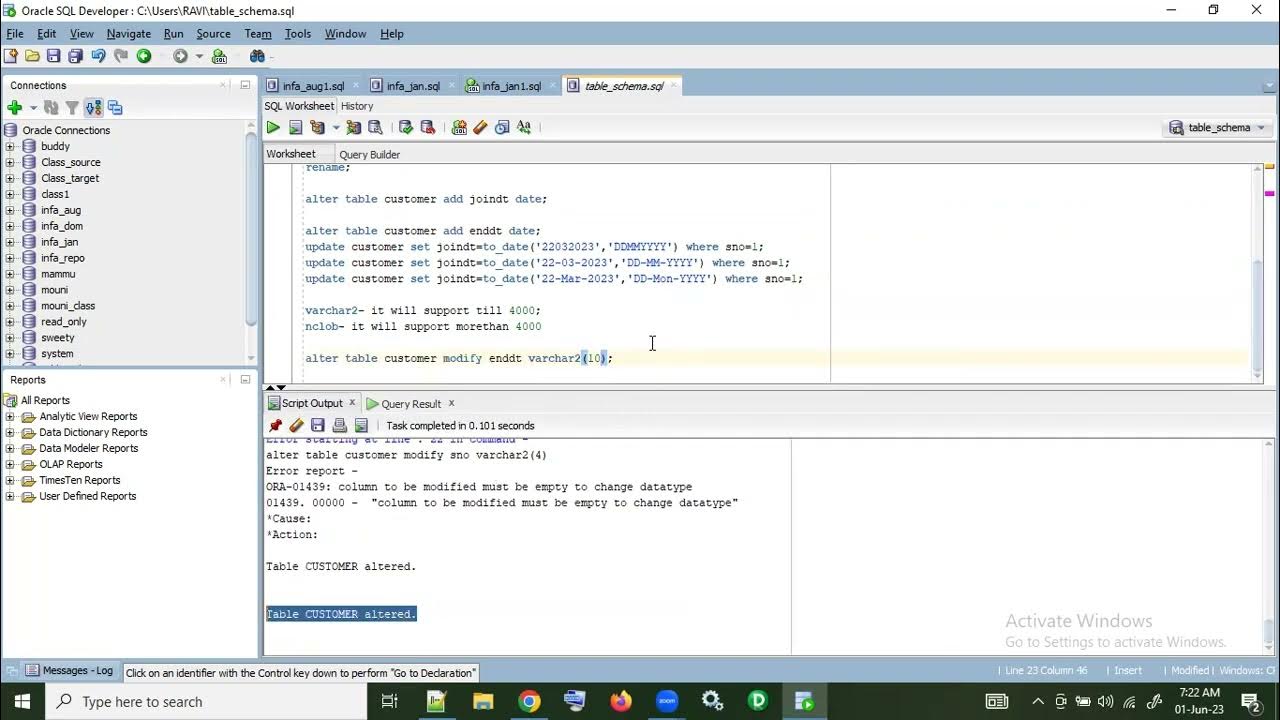Open the notification center on taskbar
This screenshot has height=720, width=1280.
click(x=1250, y=701)
